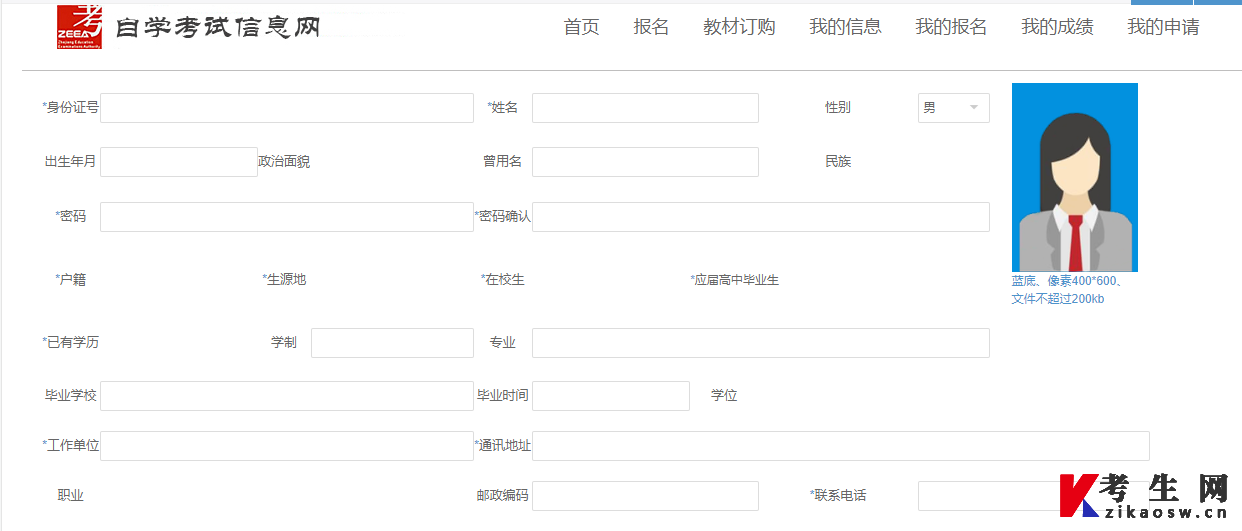This screenshot has height=531, width=1242.
Task: Select the 邮政编码 input box
Action: pyautogui.click(x=645, y=496)
